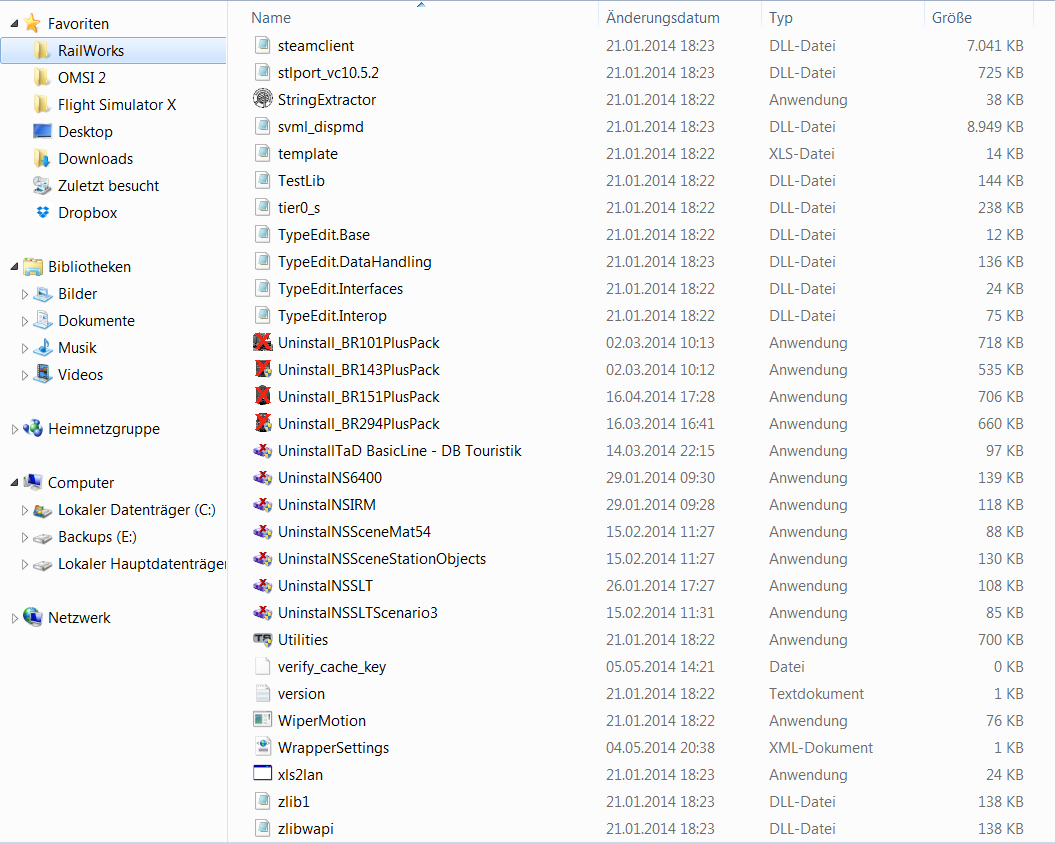The height and width of the screenshot is (843, 1055).
Task: Expand the Bilder library
Action: [25, 294]
